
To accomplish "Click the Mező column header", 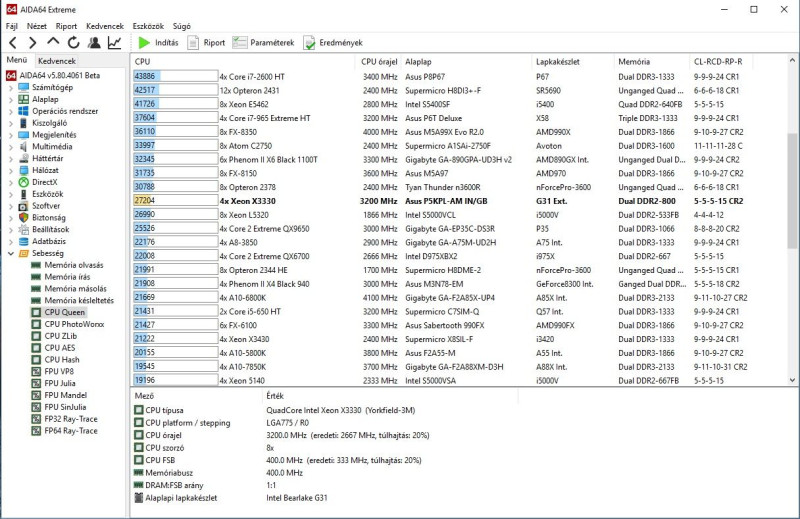I will [x=196, y=396].
